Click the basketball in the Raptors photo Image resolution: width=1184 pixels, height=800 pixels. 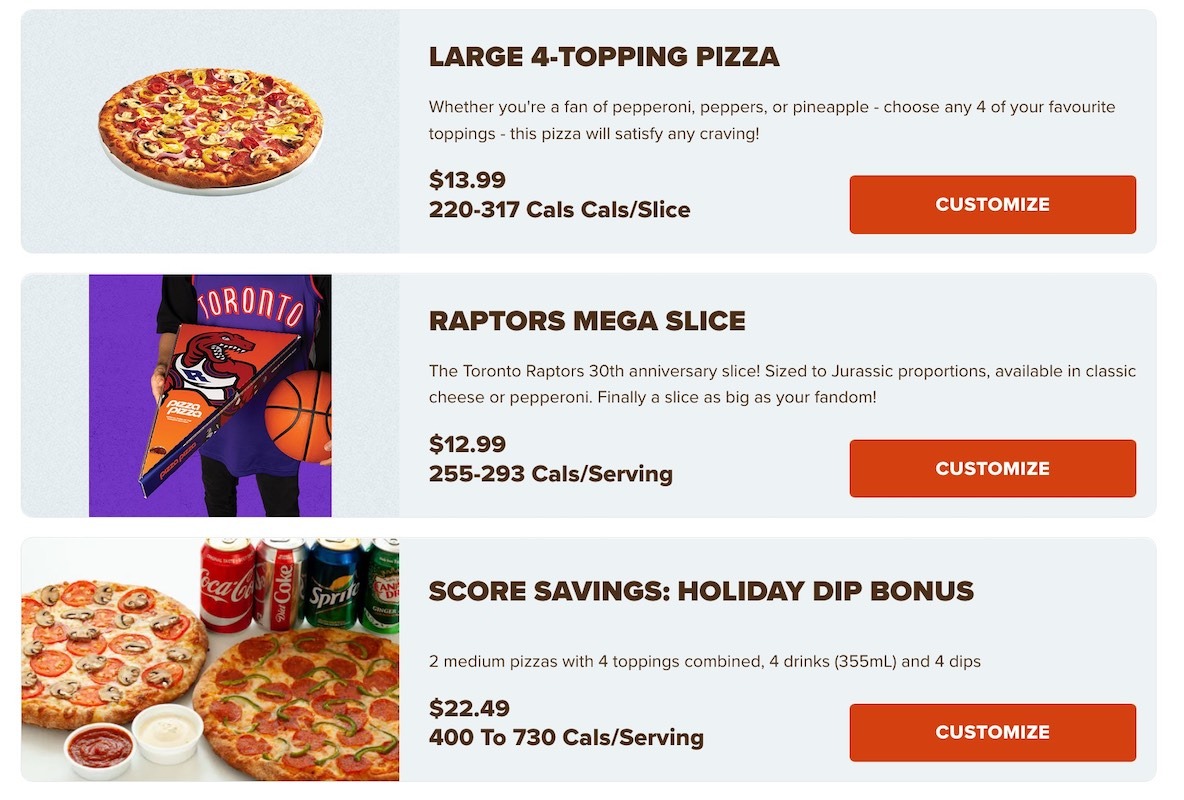(x=299, y=416)
